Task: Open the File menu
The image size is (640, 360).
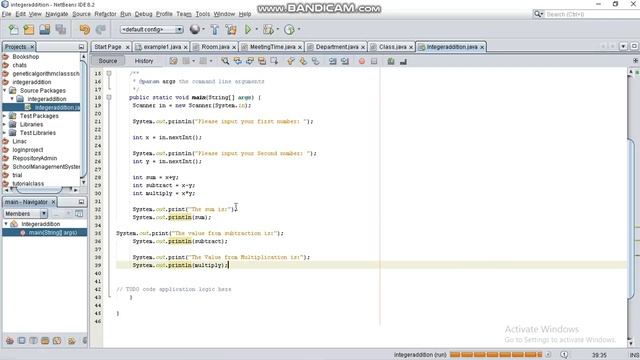Action: click(7, 14)
